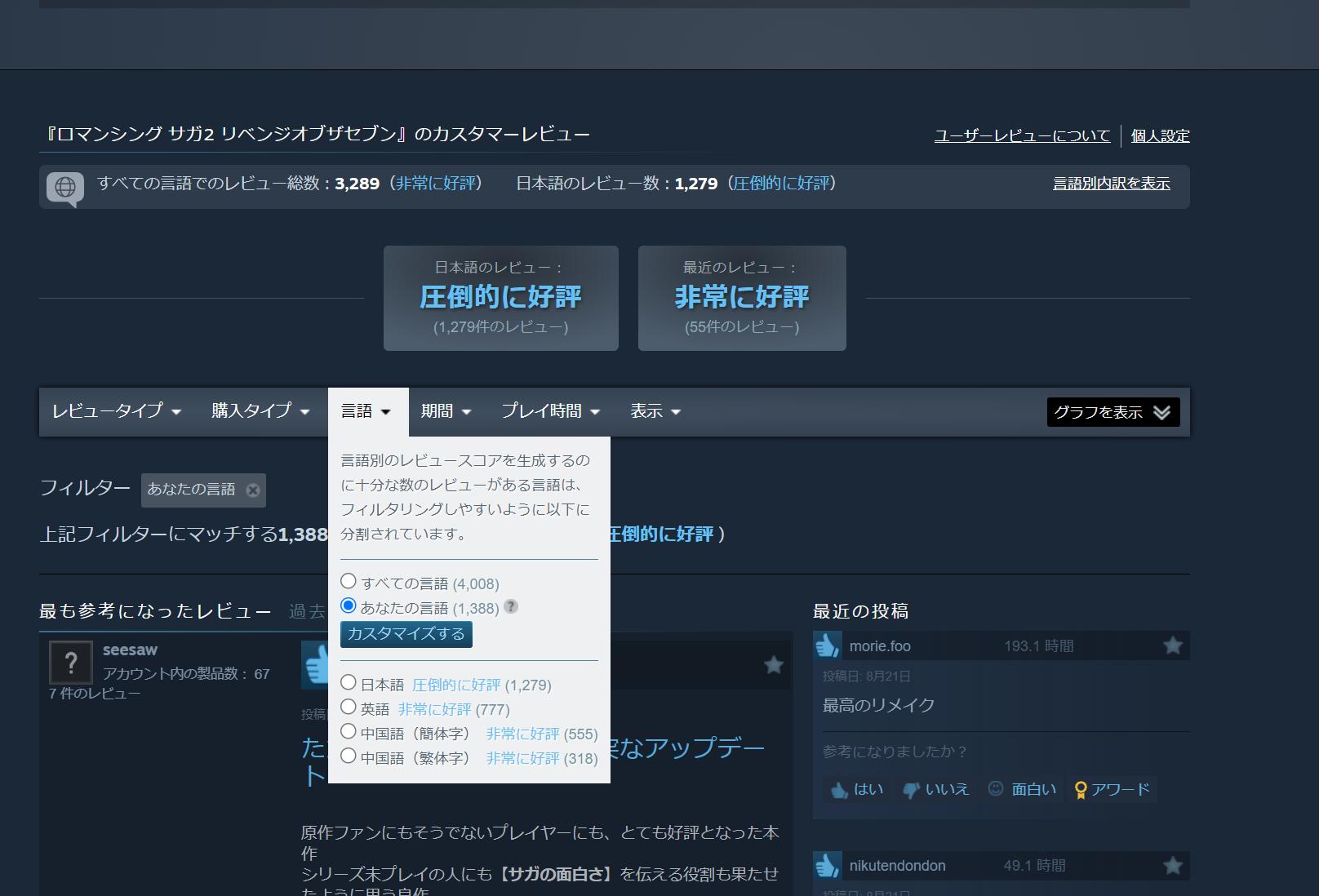Select the 日本語 language radio button
The width and height of the screenshot is (1319, 896).
tap(349, 683)
